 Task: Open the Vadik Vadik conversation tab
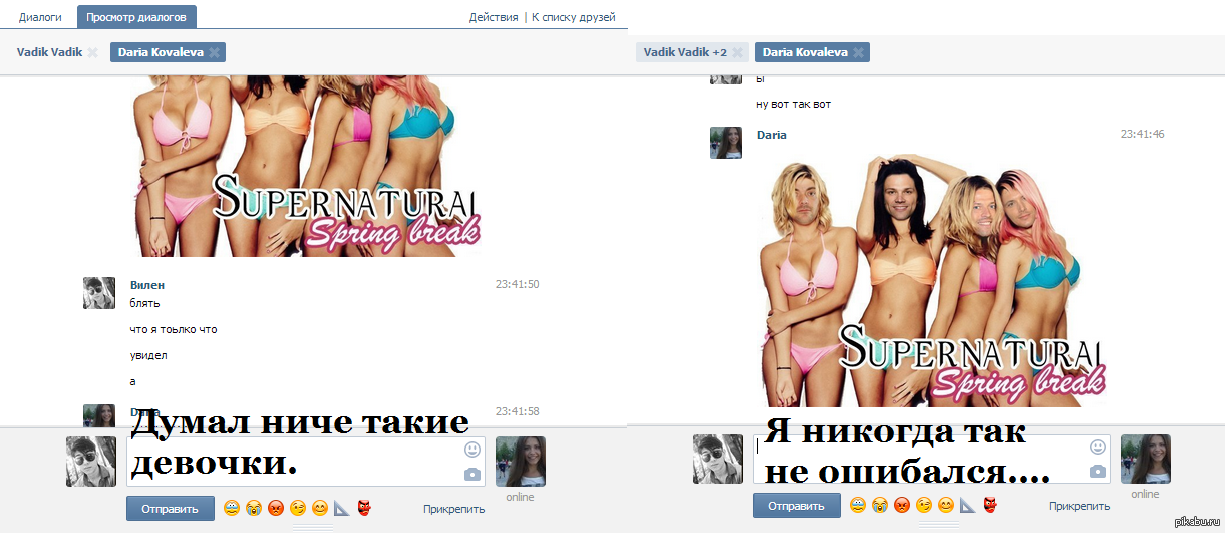(50, 52)
